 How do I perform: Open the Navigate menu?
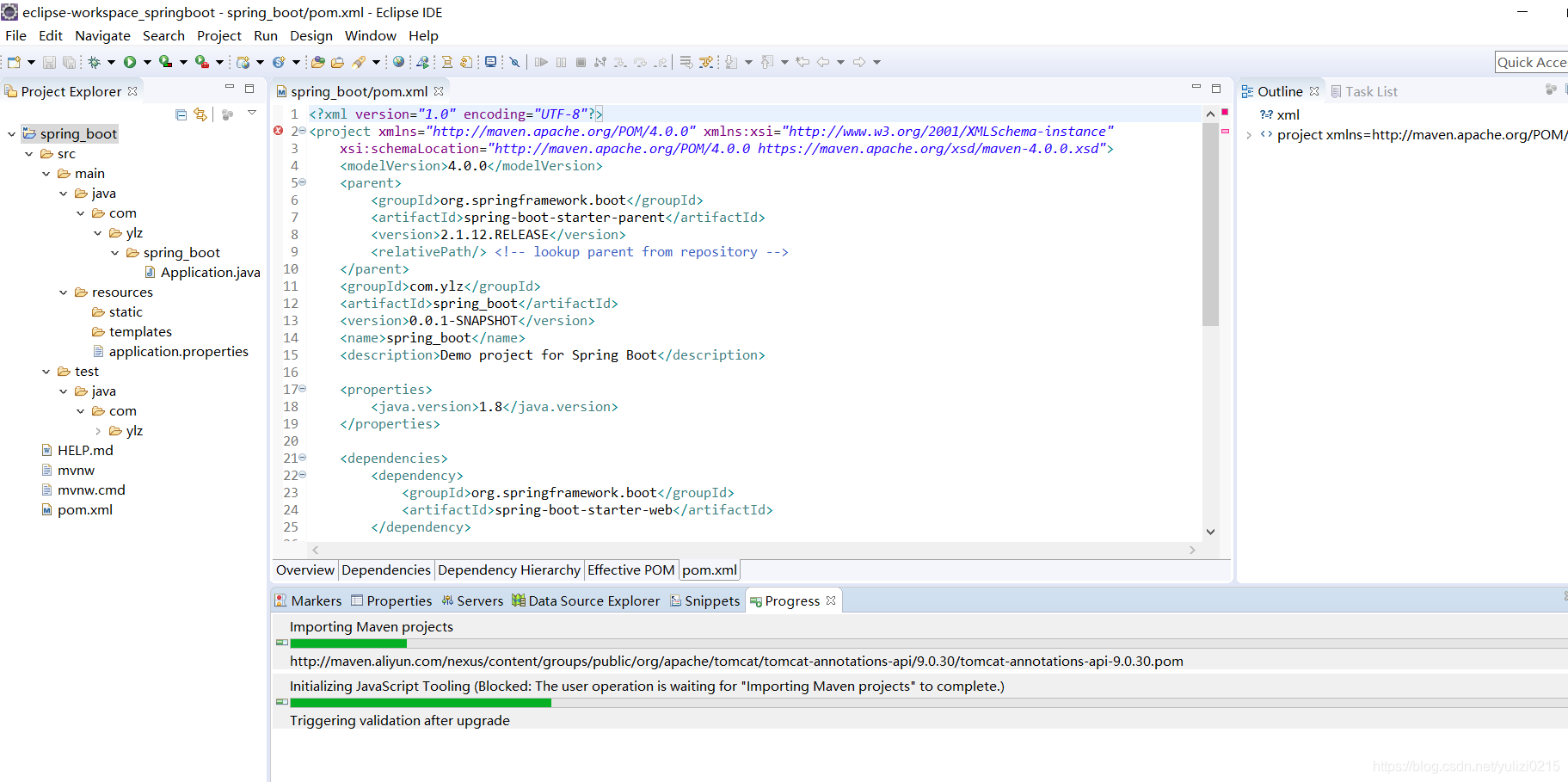(x=102, y=35)
